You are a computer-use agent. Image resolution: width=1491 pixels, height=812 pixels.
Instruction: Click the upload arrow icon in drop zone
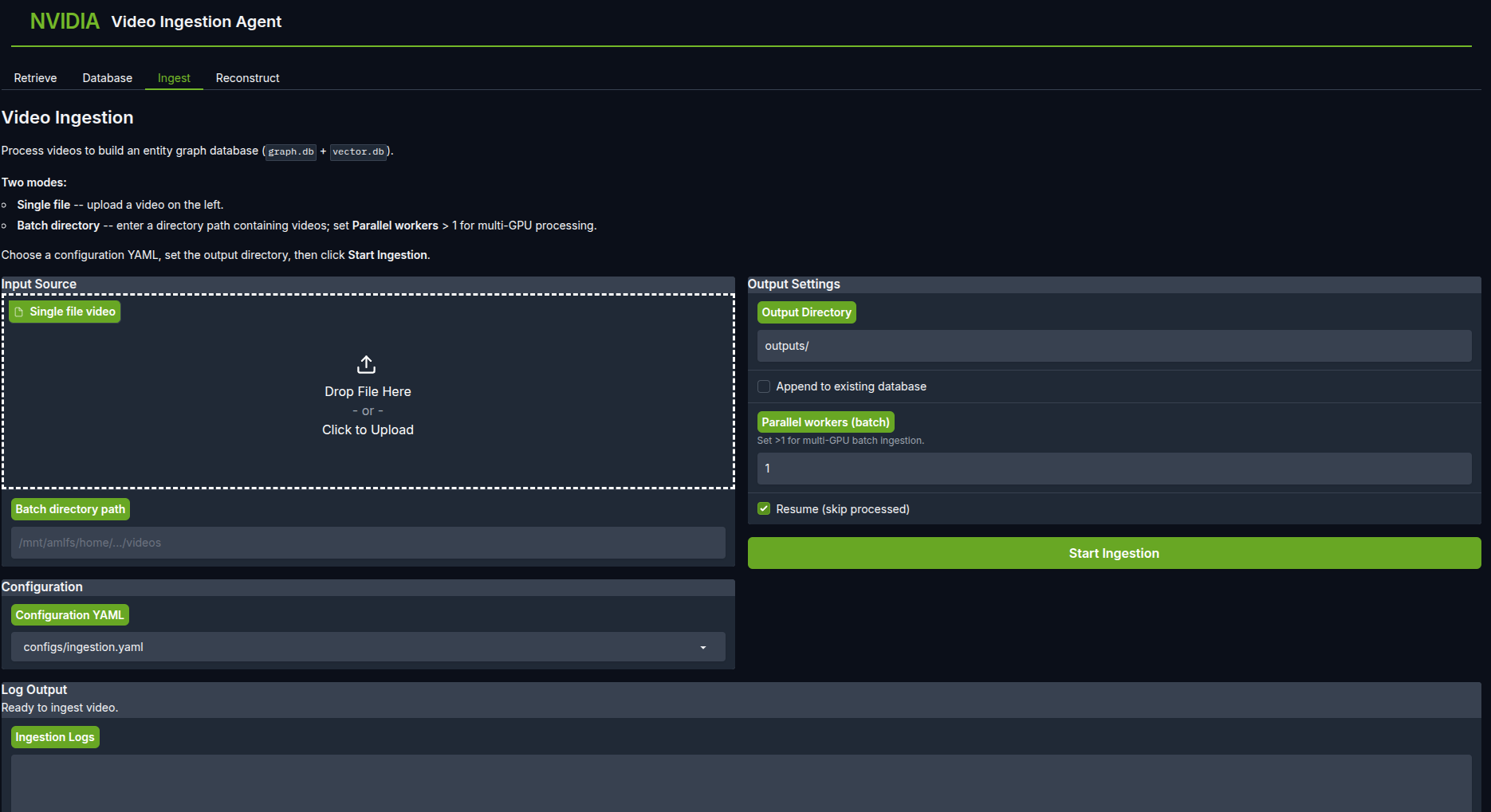click(x=366, y=365)
